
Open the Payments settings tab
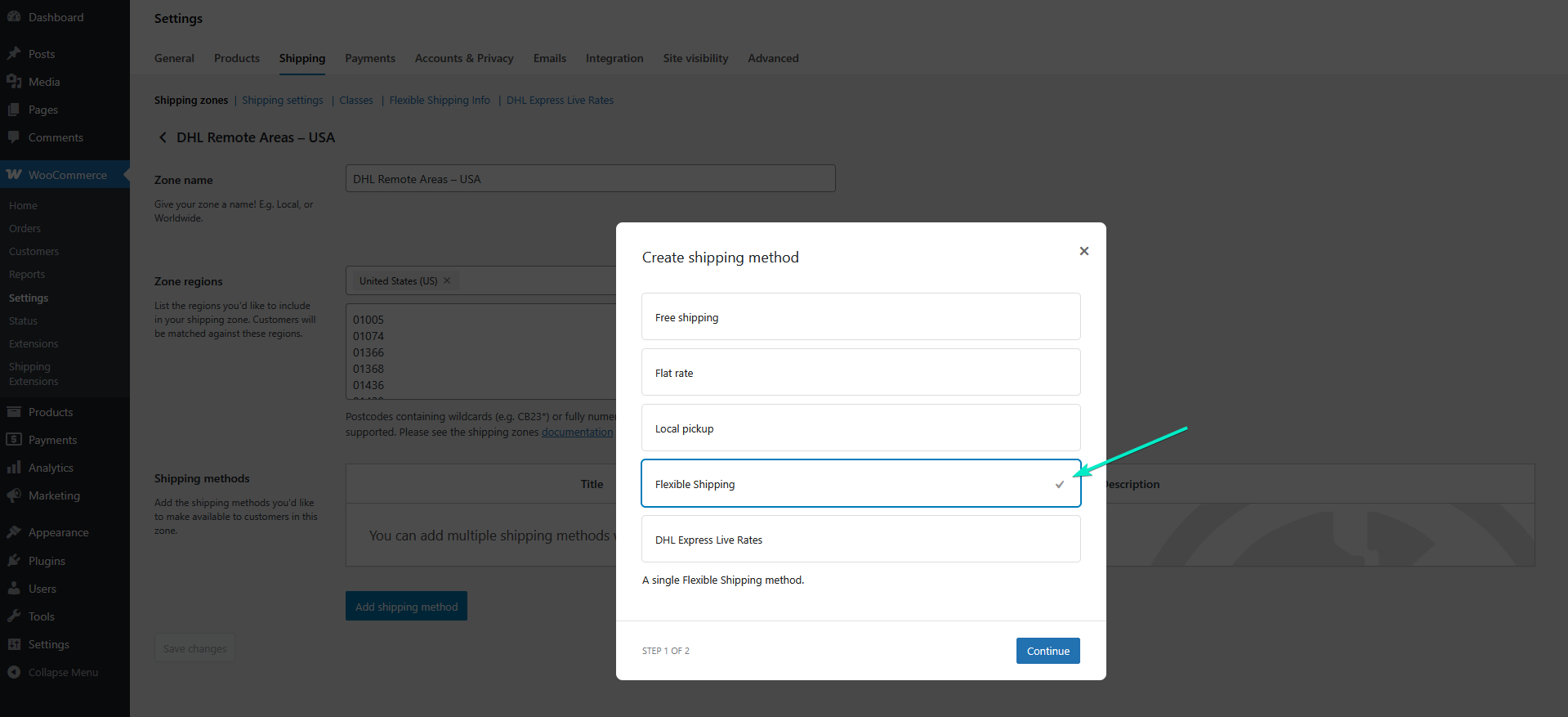pos(370,58)
